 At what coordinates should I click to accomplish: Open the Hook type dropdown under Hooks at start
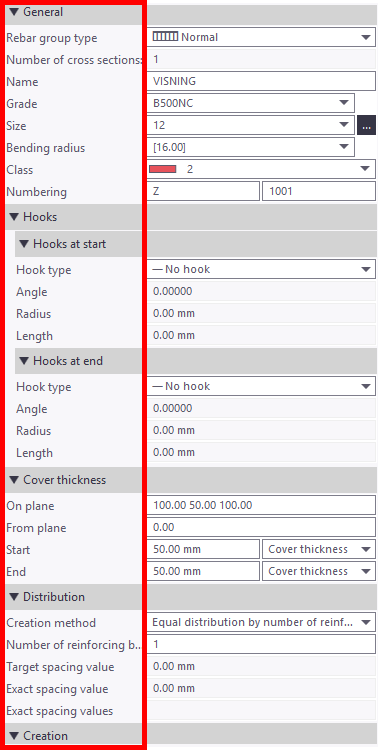[261, 269]
